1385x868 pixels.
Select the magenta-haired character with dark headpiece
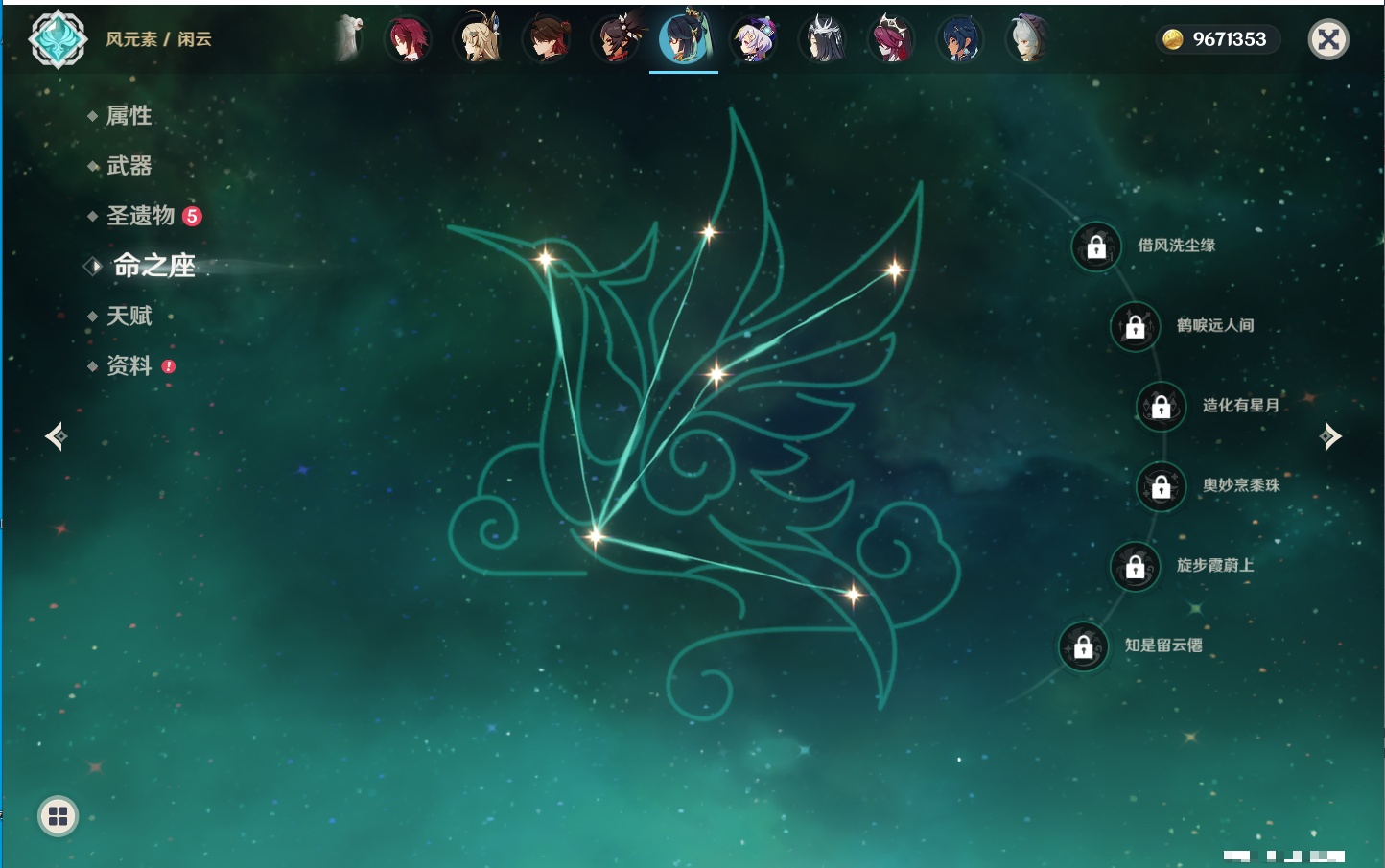[892, 39]
